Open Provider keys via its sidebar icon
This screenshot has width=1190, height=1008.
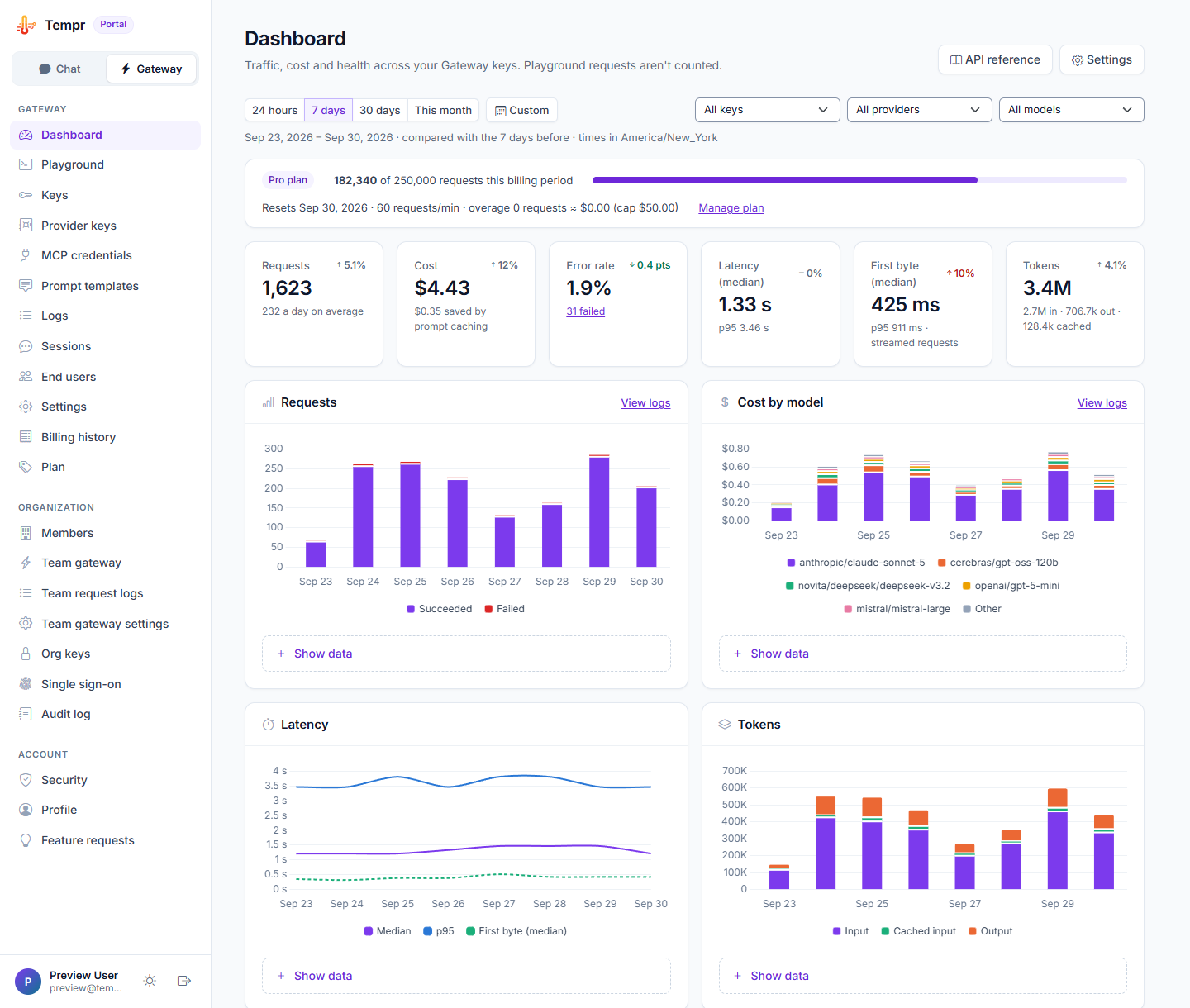pyautogui.click(x=26, y=226)
